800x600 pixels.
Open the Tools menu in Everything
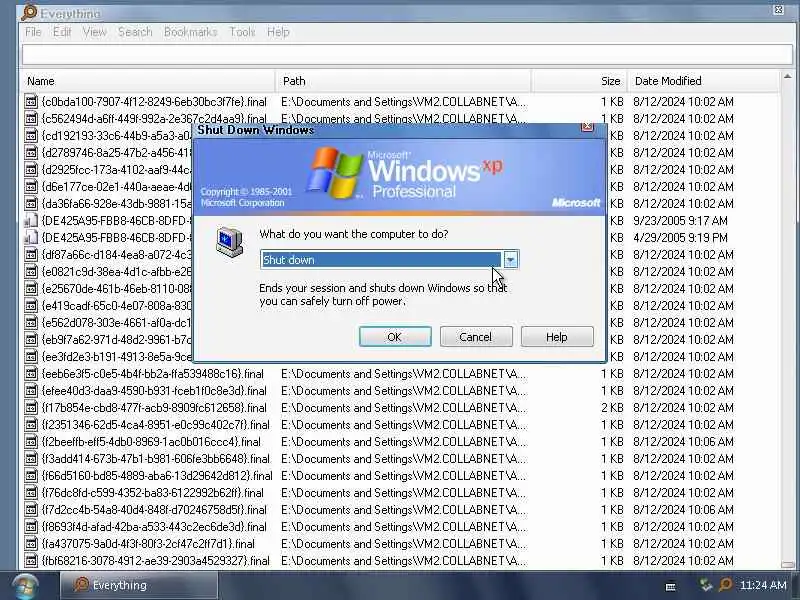pos(242,32)
